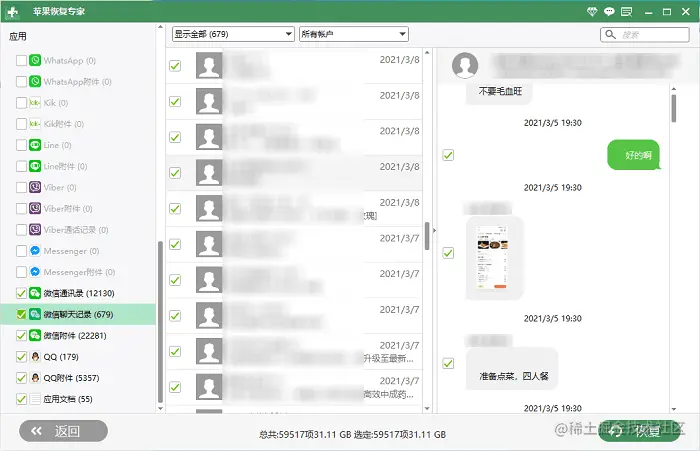Click the 不要毛血旺 message bubble
Screen dimensions: 700x451
pyautogui.click(x=499, y=92)
